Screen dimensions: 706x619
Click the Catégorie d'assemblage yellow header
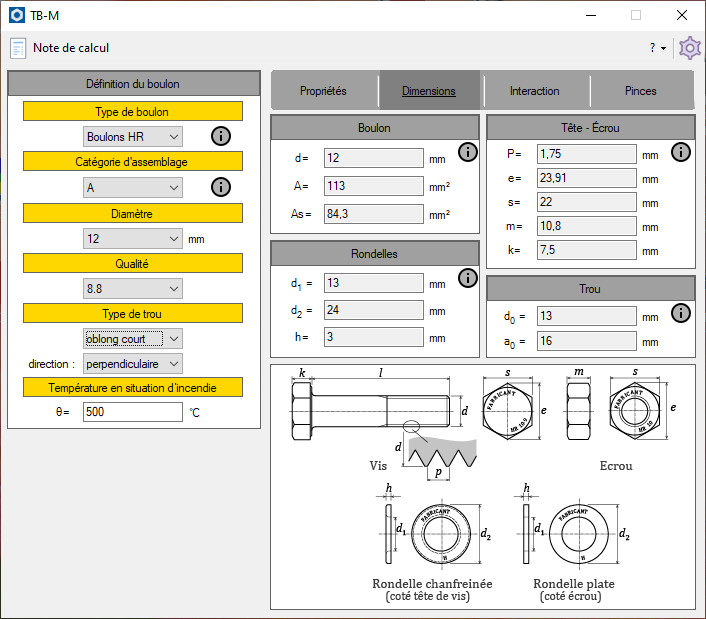click(x=133, y=161)
